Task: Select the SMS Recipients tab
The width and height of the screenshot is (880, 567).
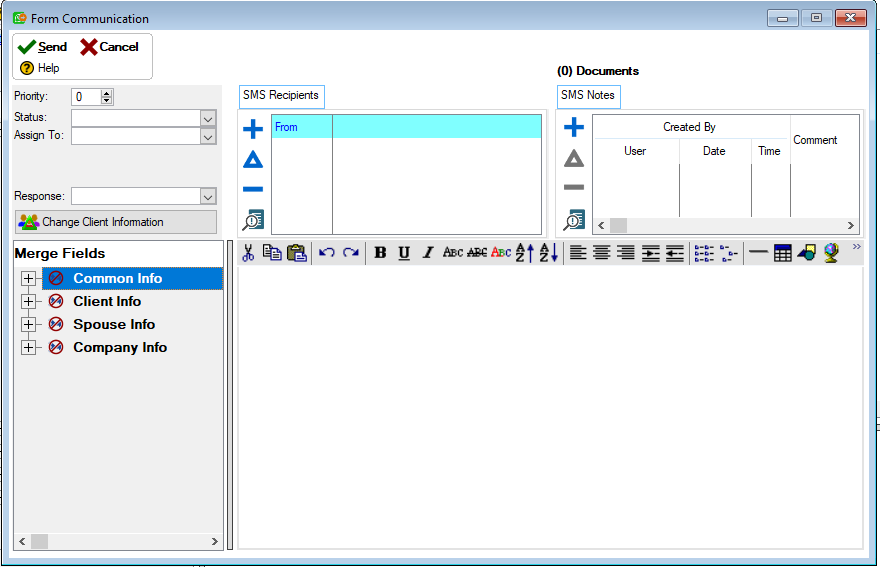Action: pos(281,96)
